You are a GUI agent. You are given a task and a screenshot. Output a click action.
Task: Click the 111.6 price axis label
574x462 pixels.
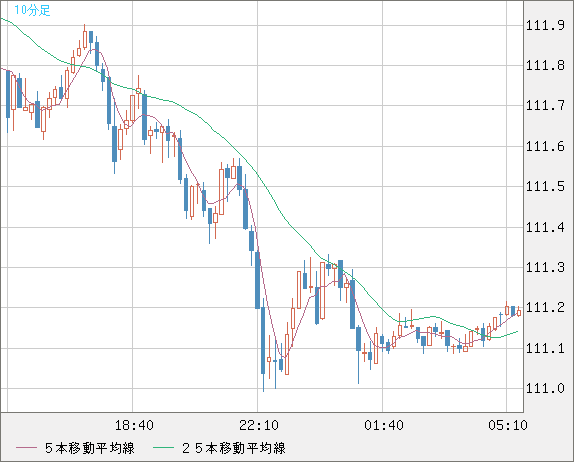(545, 146)
